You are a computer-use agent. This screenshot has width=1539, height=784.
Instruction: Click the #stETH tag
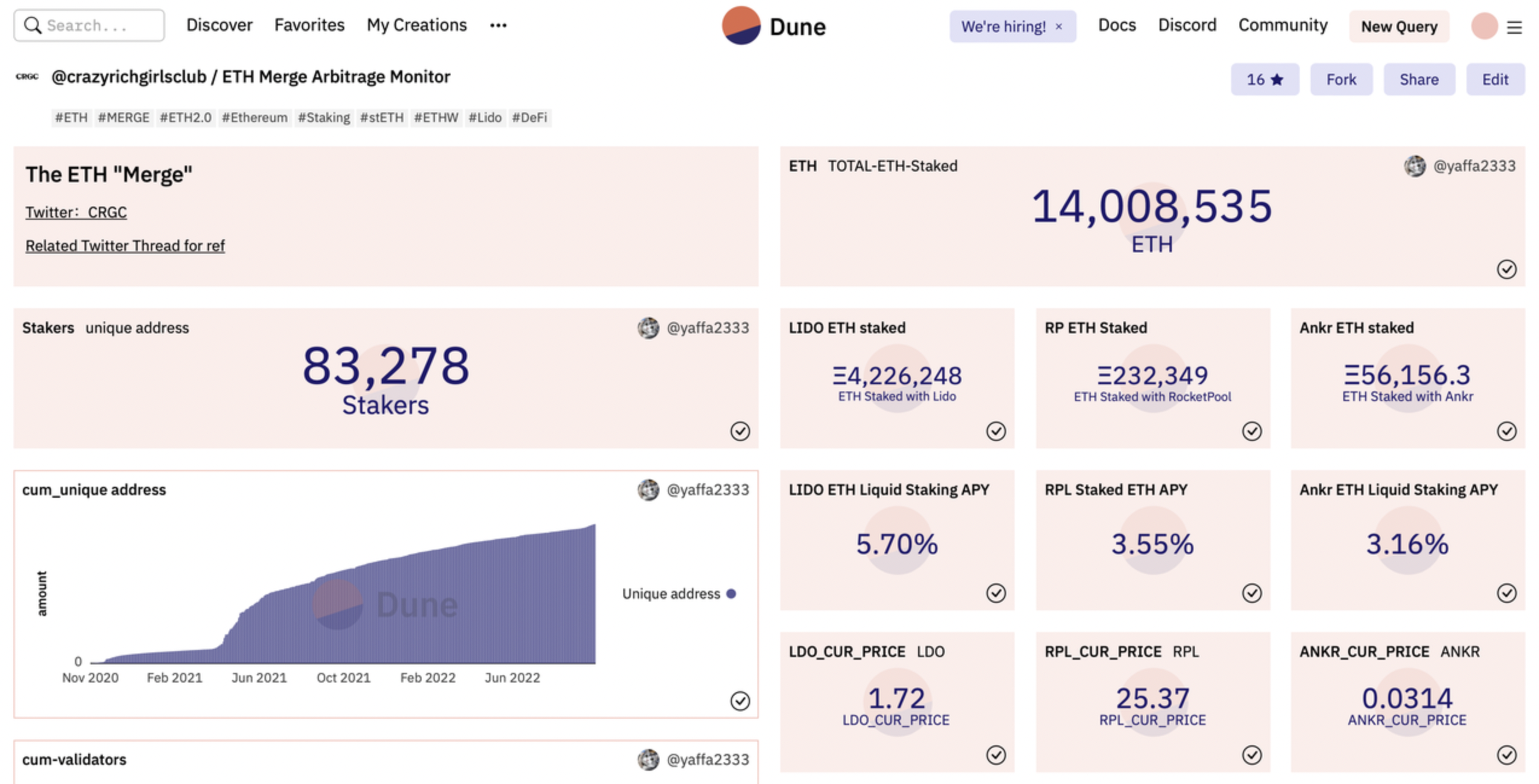point(382,117)
